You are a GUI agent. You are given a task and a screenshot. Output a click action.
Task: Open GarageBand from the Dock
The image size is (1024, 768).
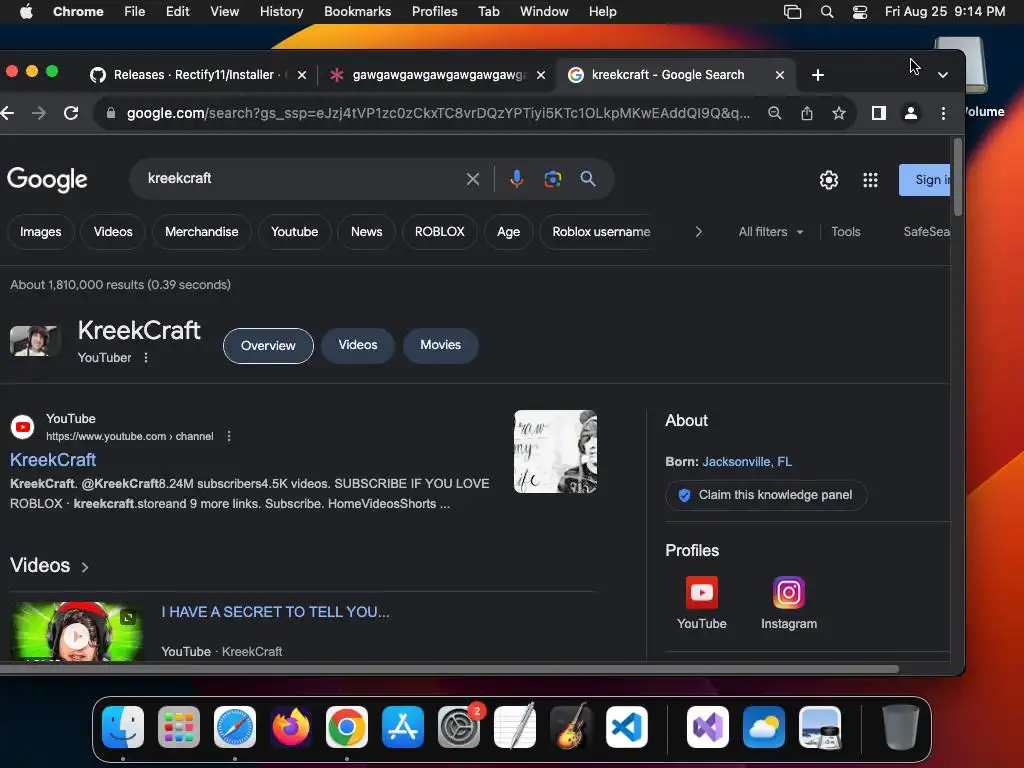point(571,727)
